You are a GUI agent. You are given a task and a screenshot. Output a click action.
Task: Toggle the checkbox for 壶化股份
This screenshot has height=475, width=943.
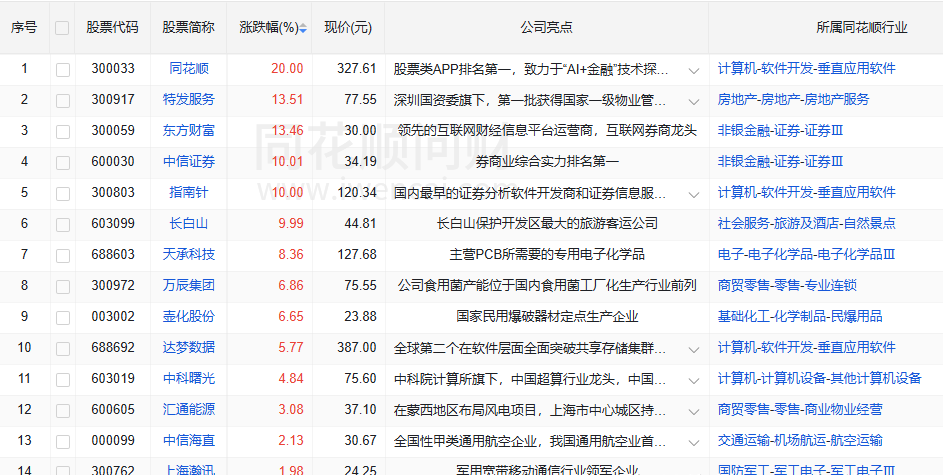pyautogui.click(x=63, y=317)
